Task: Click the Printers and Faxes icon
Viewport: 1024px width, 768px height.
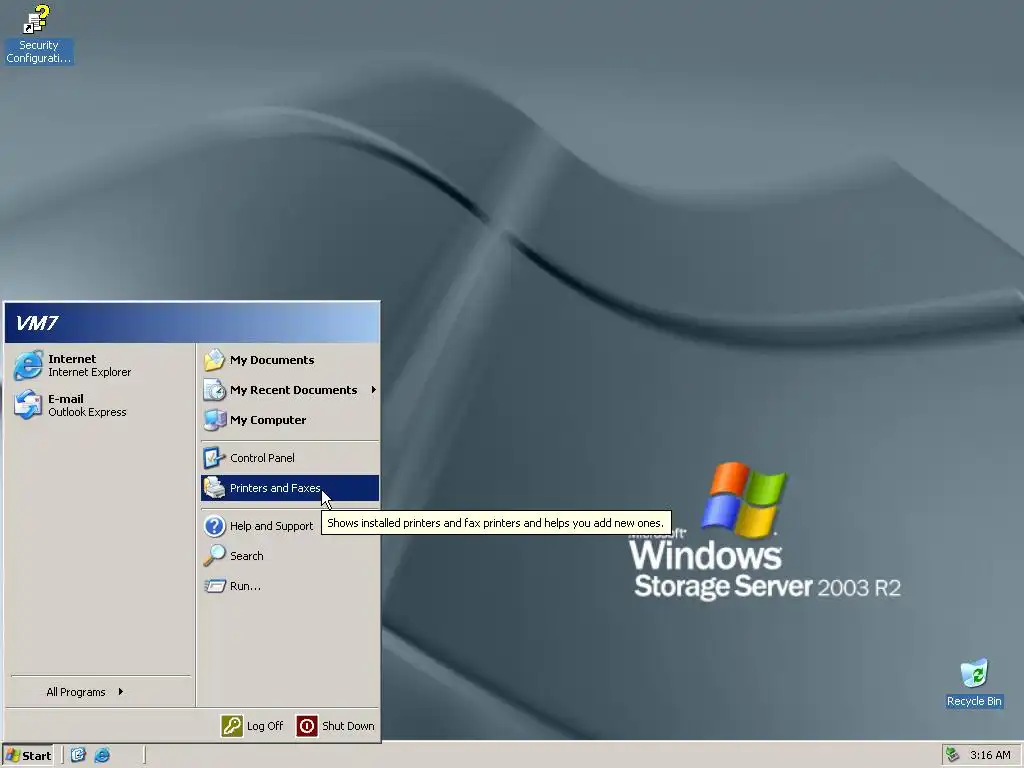Action: point(214,488)
